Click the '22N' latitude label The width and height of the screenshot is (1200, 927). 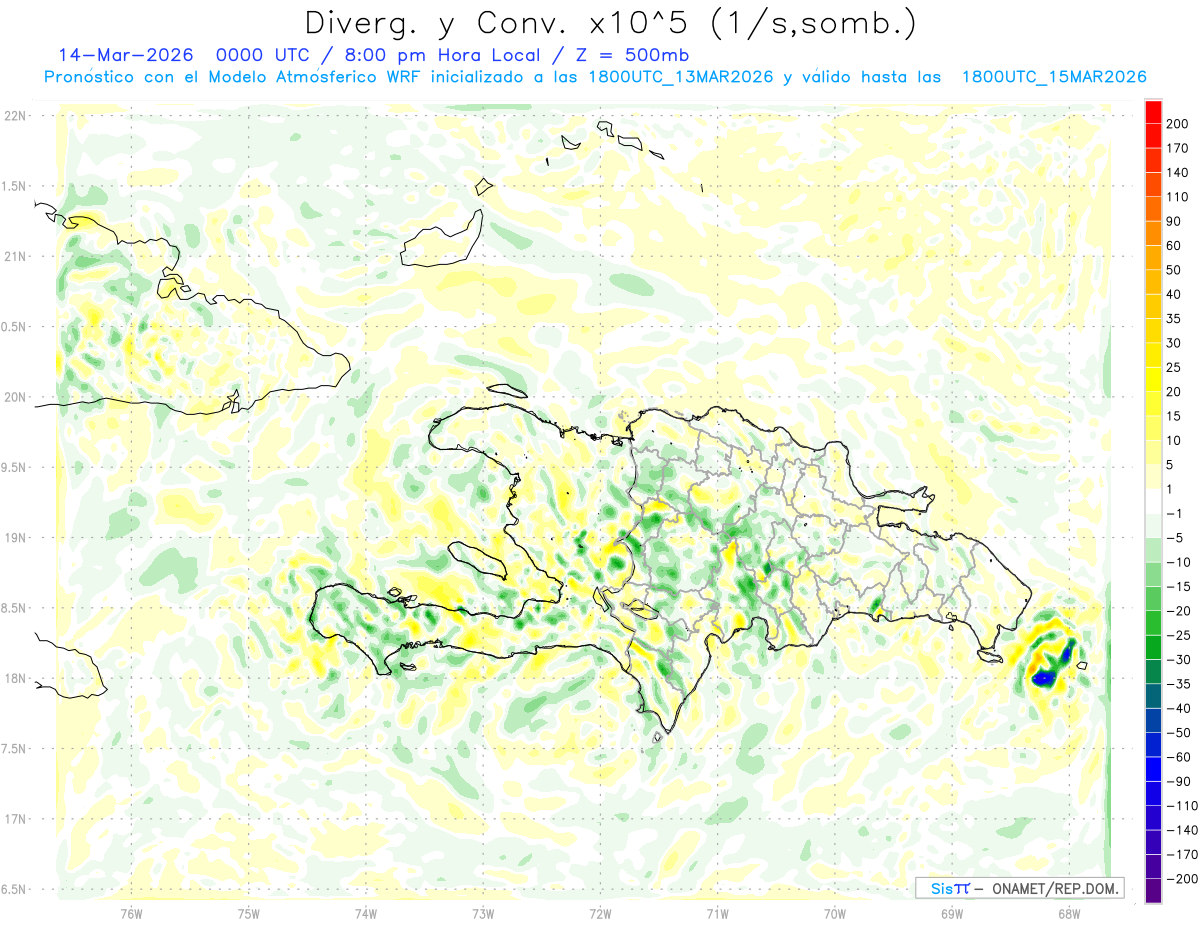15,116
